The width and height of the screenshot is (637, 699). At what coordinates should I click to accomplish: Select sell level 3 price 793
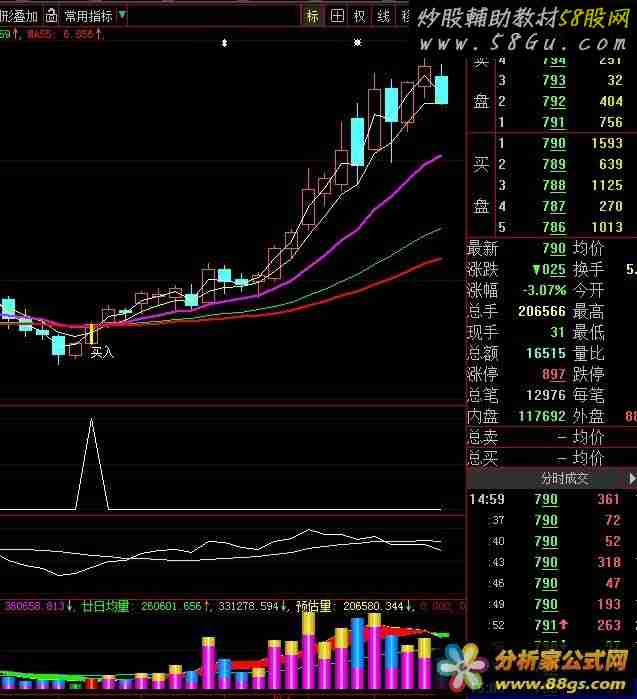554,80
